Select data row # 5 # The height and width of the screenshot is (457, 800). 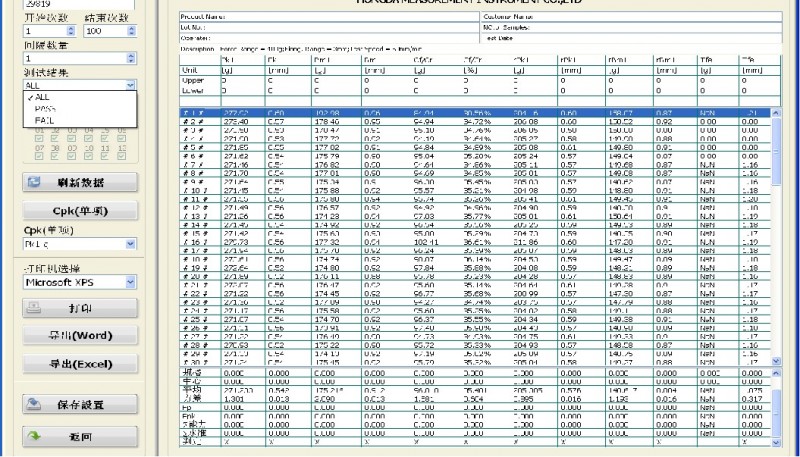[x=476, y=147]
